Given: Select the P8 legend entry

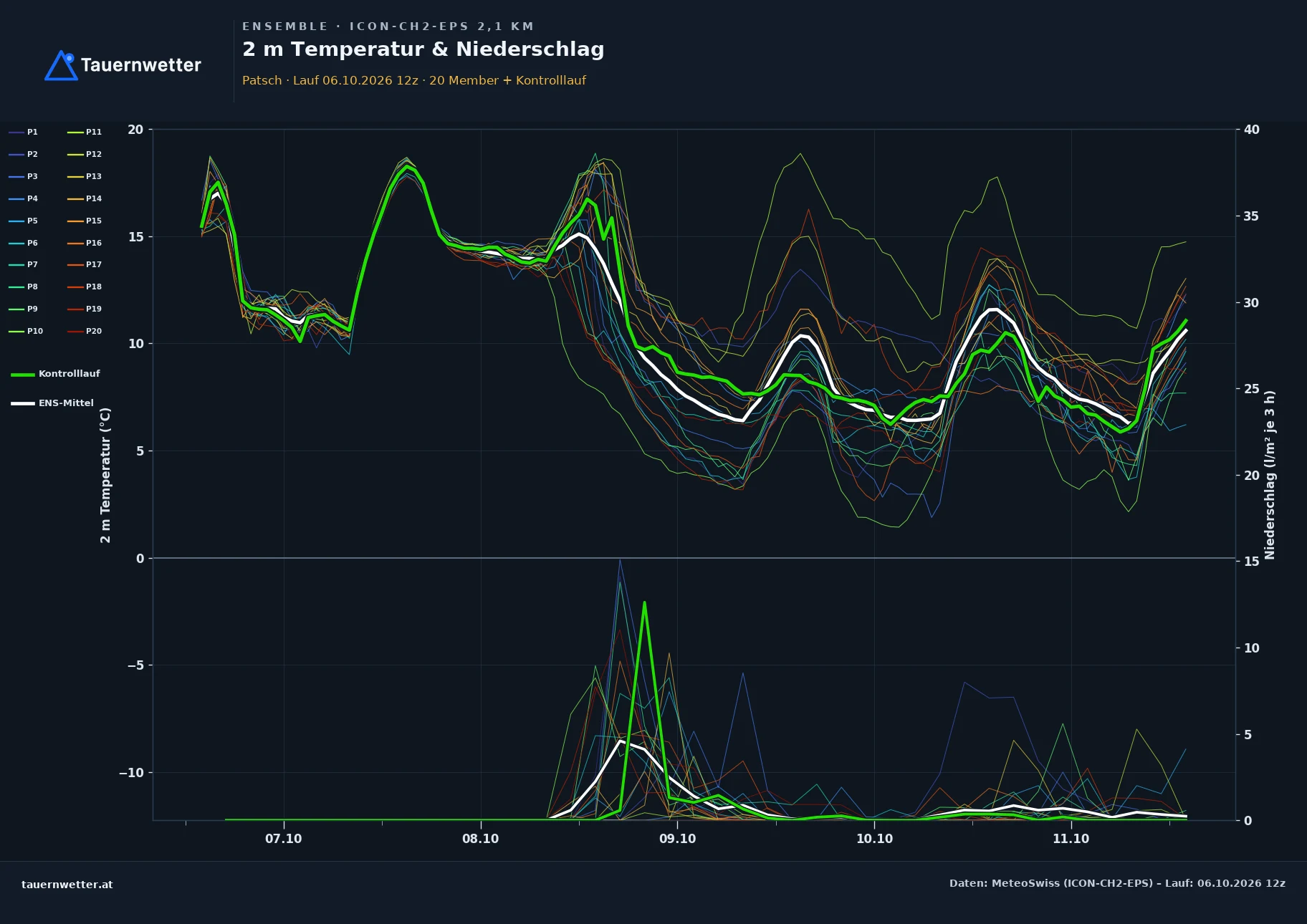Looking at the screenshot, I should [x=23, y=287].
